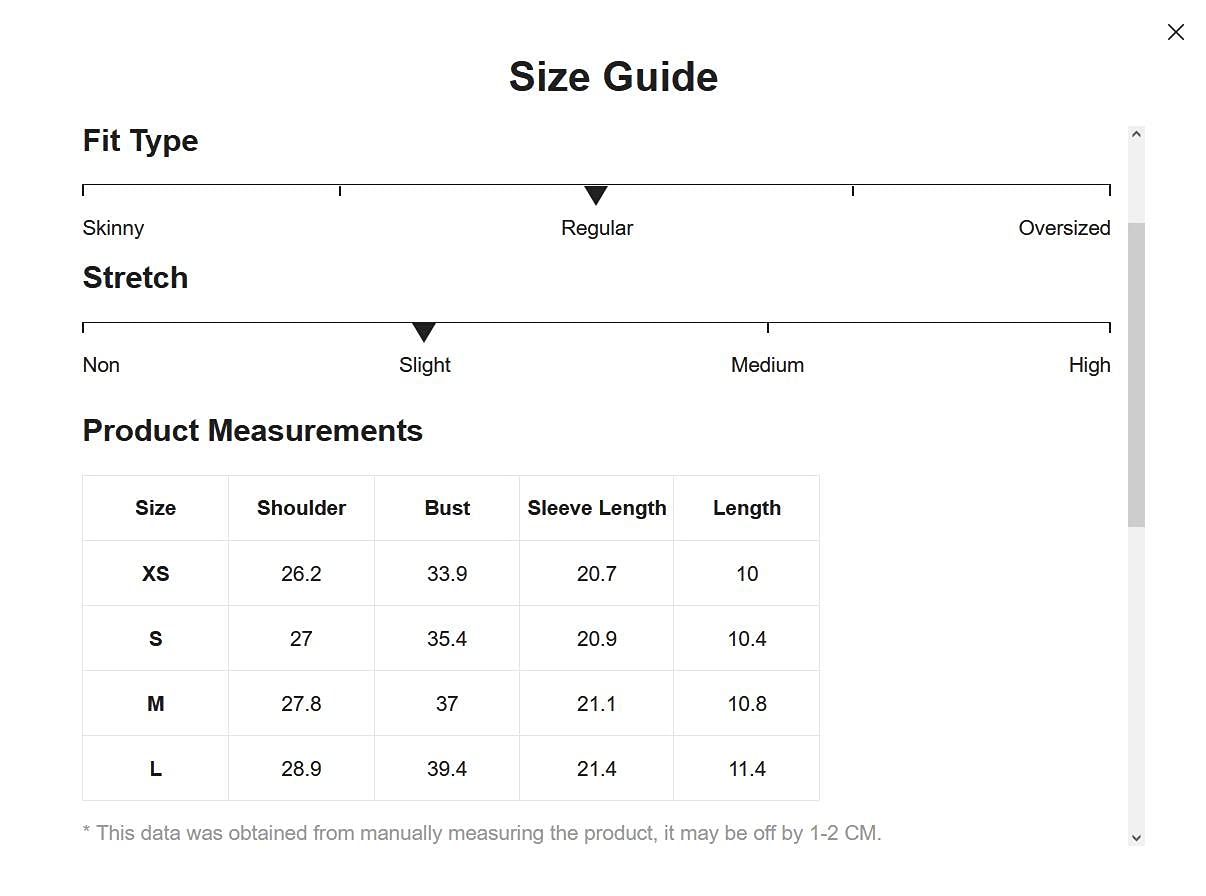Click the M row bust value 37
Viewport: 1206px width, 896px height.
447,704
